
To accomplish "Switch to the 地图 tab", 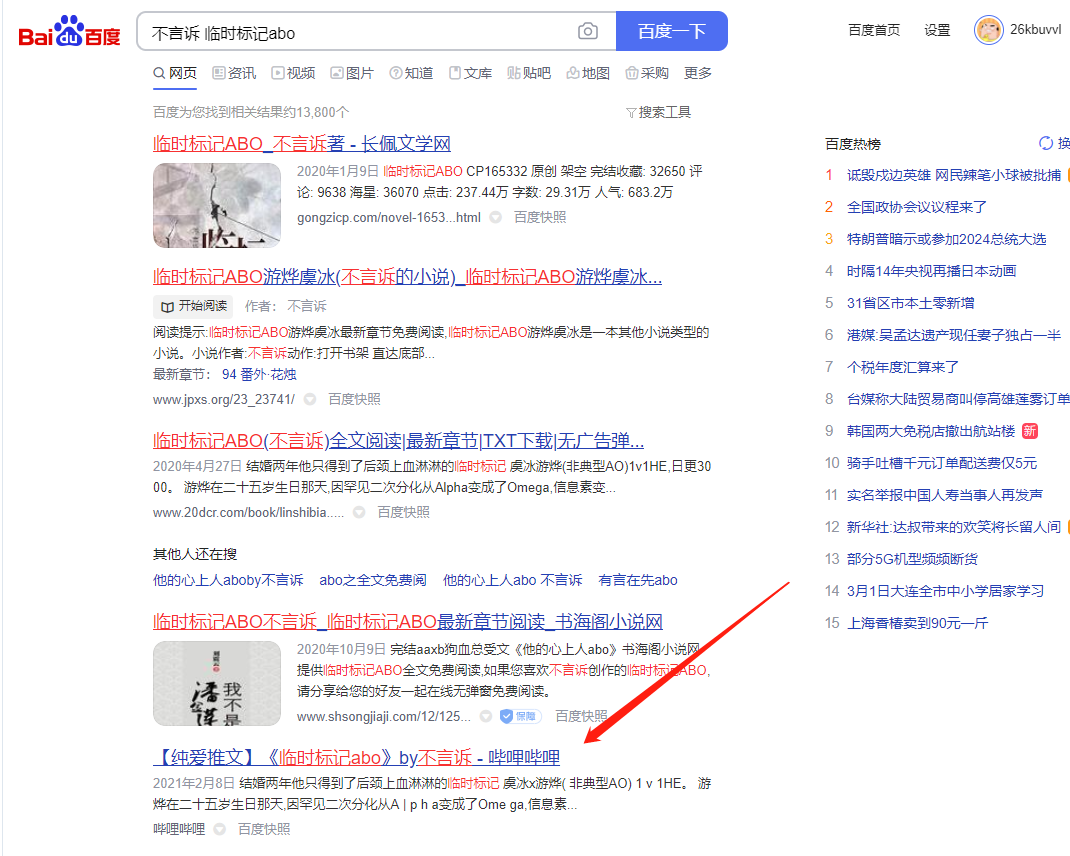I will point(588,73).
